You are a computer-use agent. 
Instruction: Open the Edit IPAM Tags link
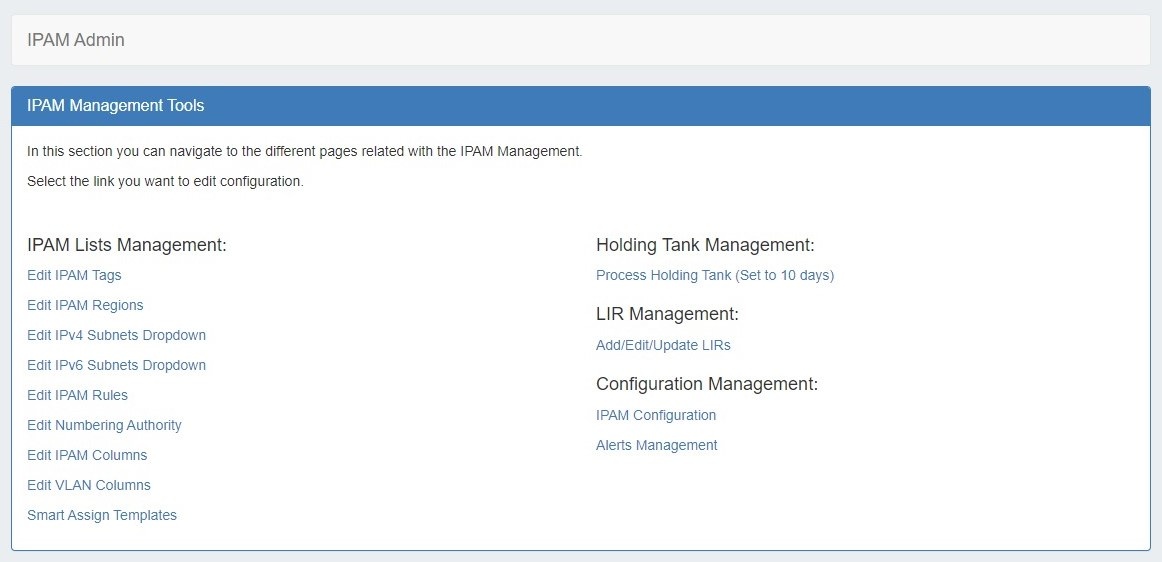tap(74, 275)
